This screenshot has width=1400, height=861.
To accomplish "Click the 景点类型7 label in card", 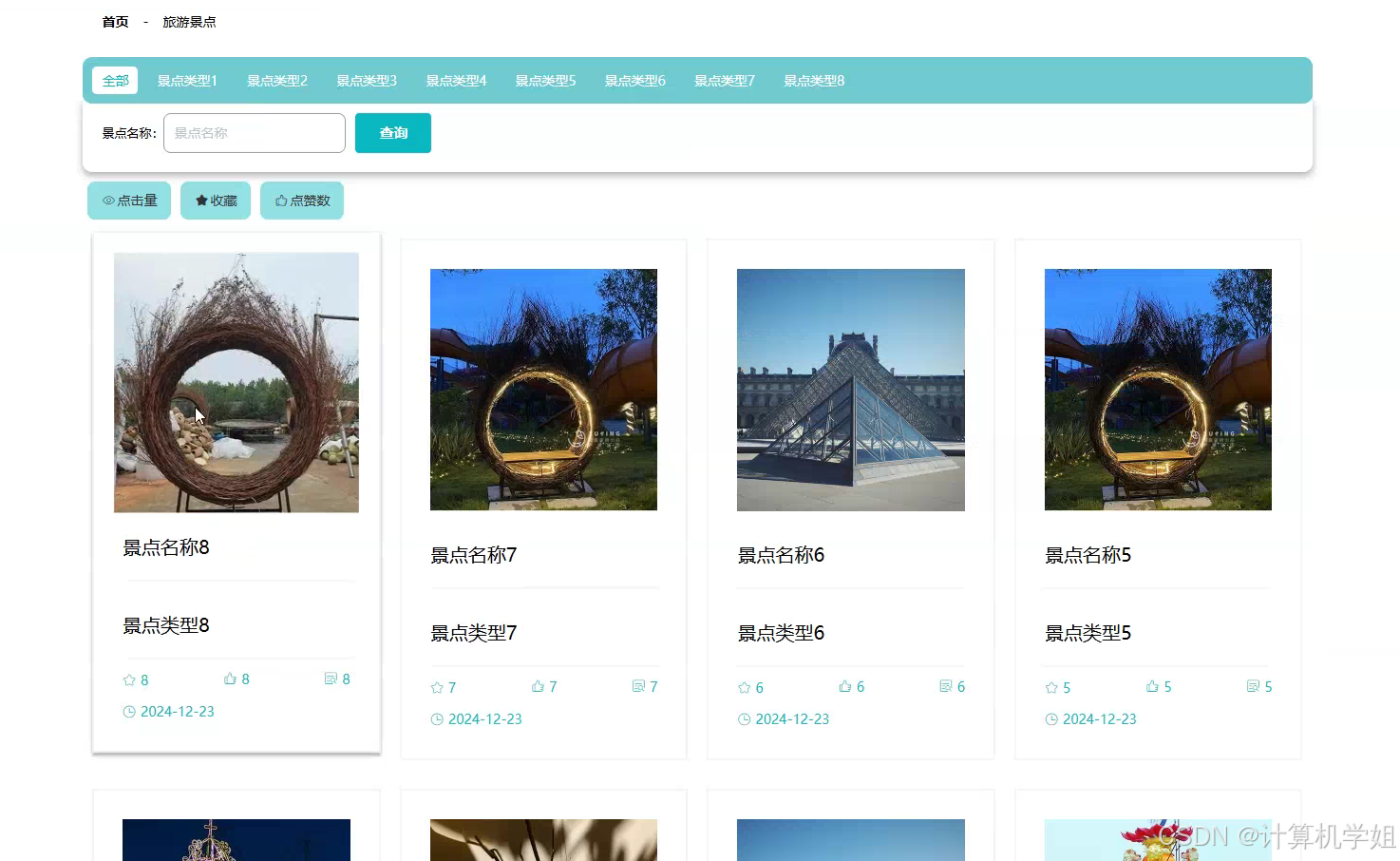I will 474,633.
